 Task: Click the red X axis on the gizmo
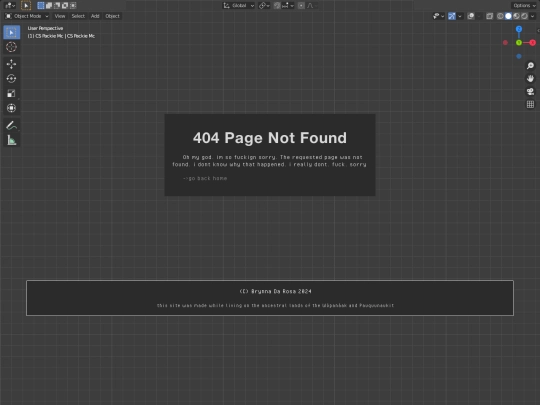pyautogui.click(x=533, y=43)
